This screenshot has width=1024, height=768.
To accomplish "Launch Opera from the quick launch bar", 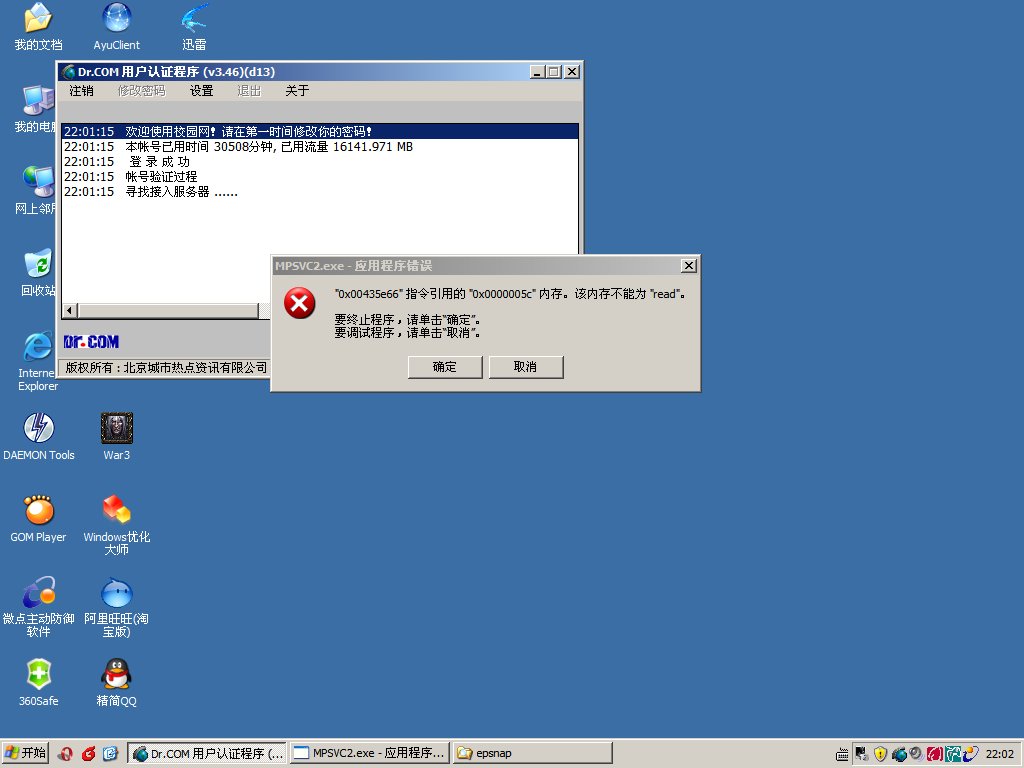I will coord(65,754).
